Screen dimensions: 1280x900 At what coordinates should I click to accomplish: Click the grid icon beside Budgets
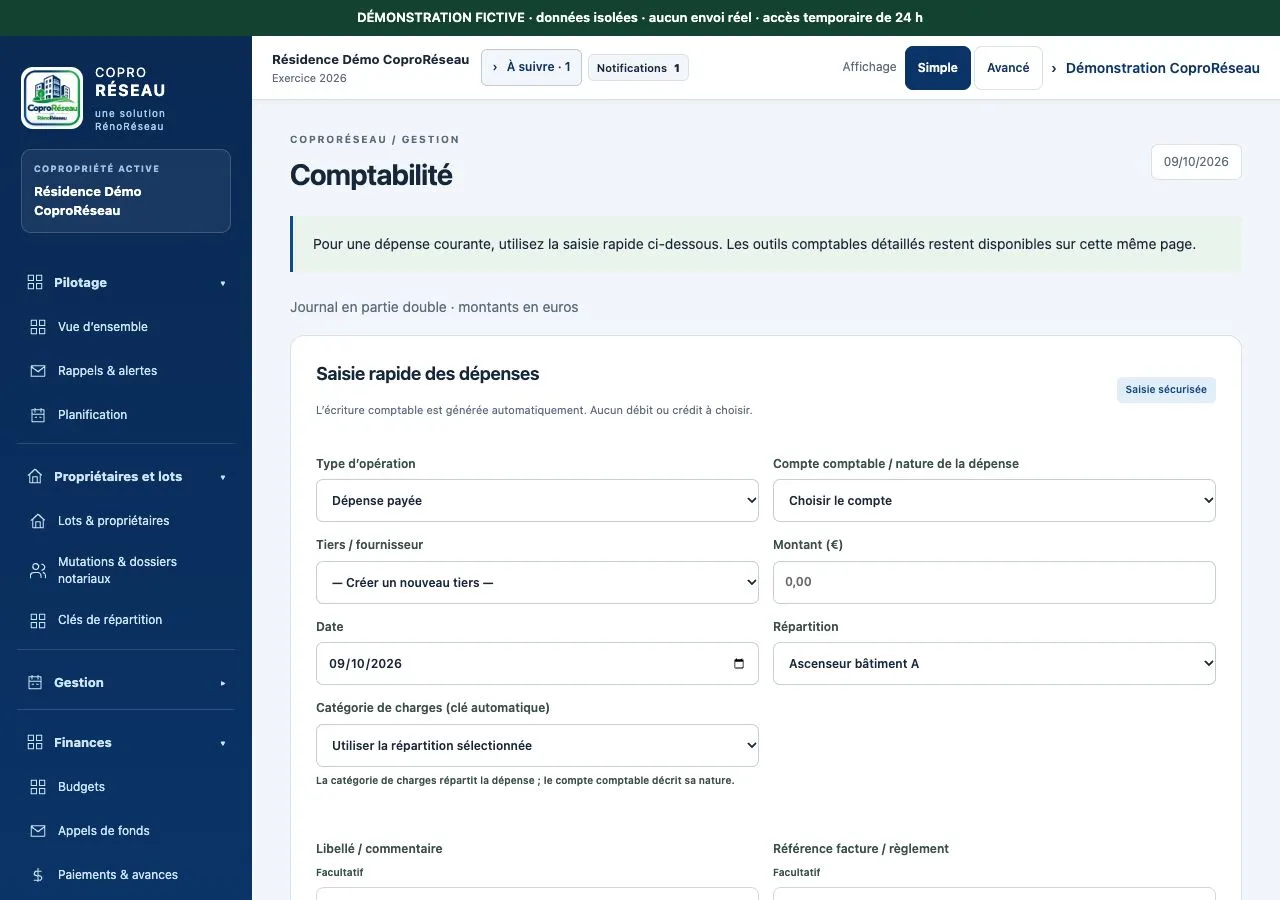coord(38,787)
